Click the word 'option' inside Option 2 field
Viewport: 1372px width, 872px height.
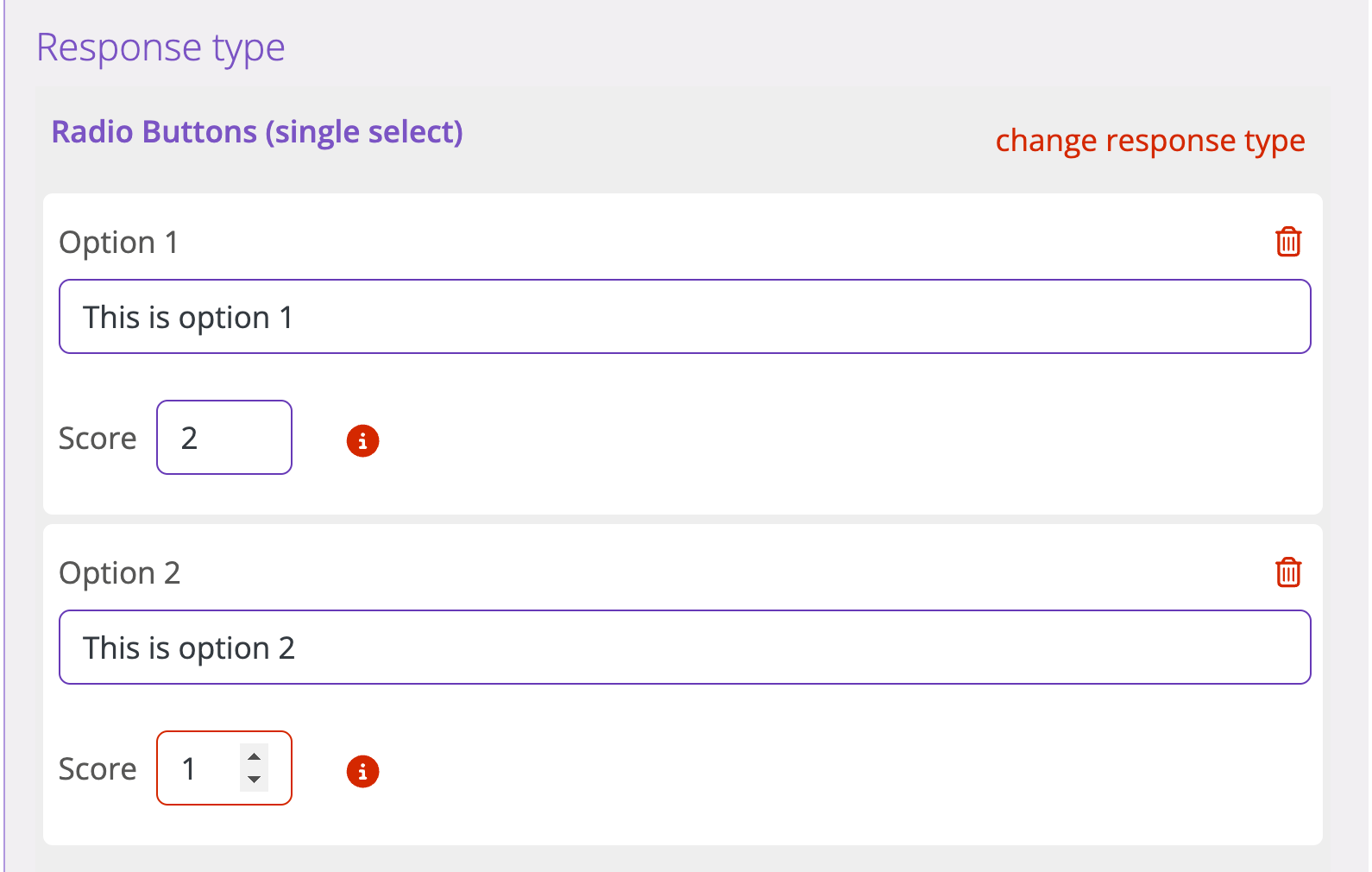coord(224,649)
